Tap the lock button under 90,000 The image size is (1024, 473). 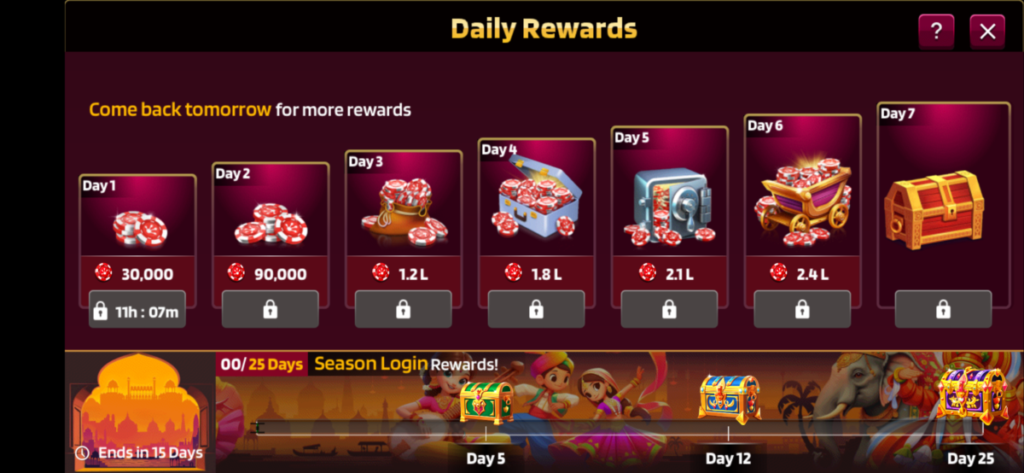[270, 310]
